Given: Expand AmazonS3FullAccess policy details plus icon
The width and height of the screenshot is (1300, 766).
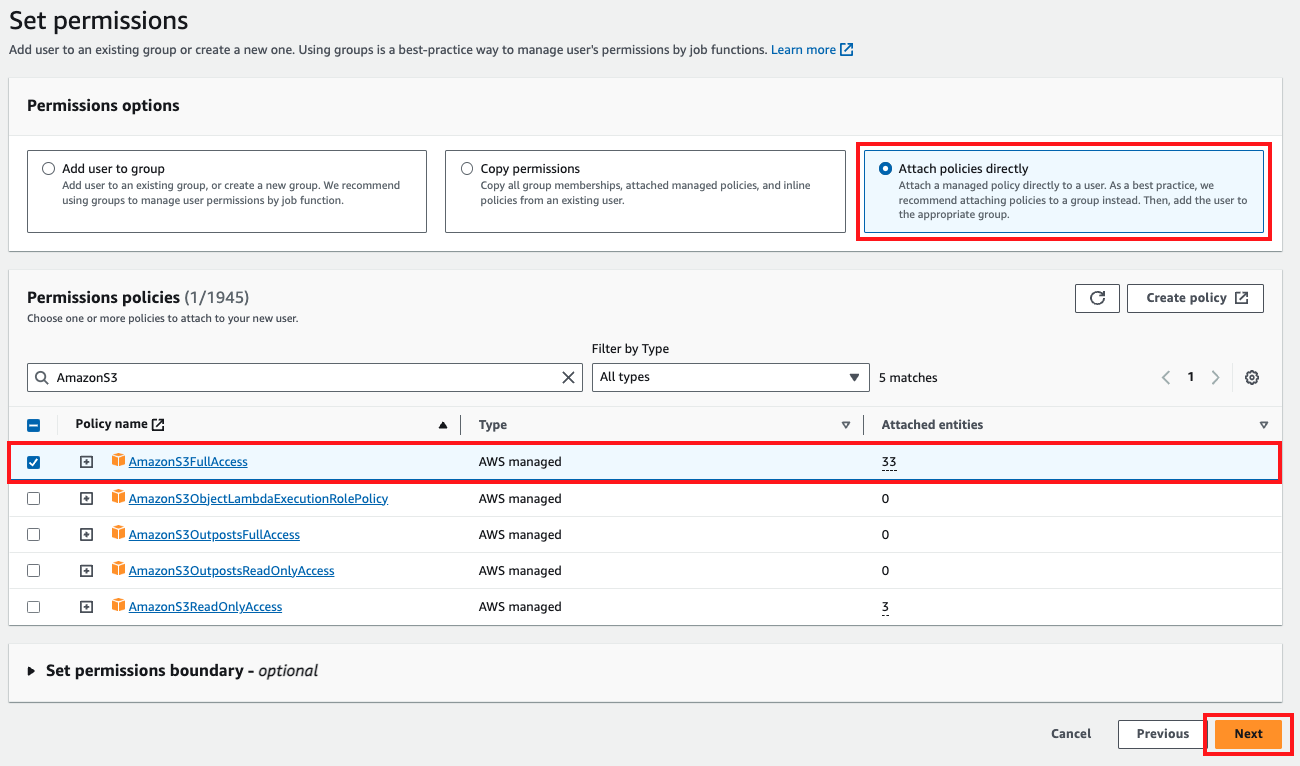Looking at the screenshot, I should [x=87, y=462].
